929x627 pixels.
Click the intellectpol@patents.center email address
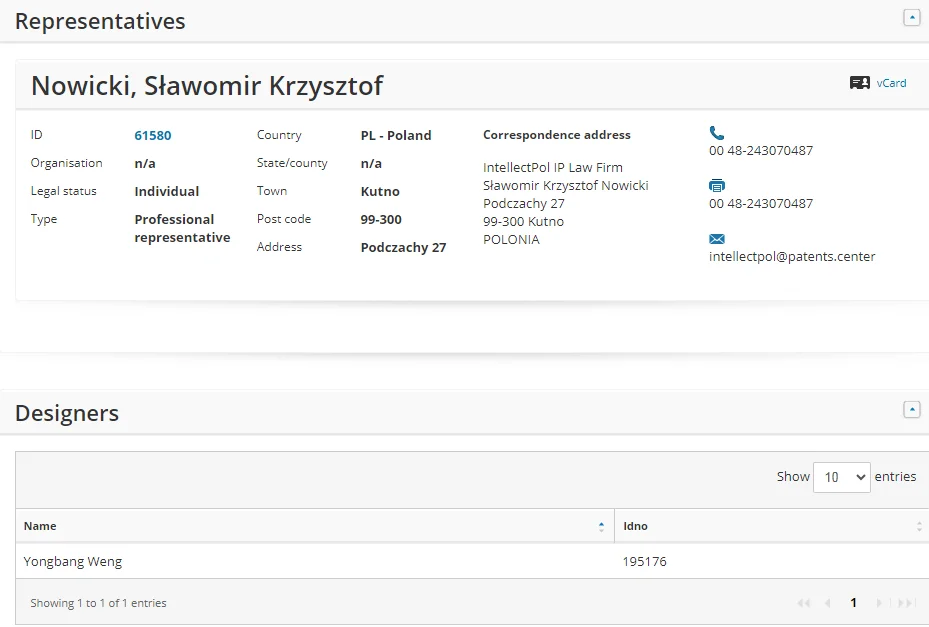pyautogui.click(x=792, y=256)
